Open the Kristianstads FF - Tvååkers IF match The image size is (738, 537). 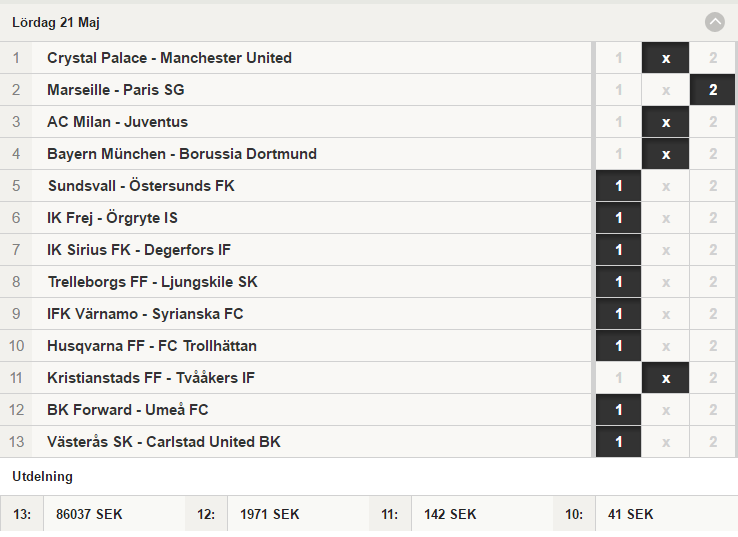point(296,378)
